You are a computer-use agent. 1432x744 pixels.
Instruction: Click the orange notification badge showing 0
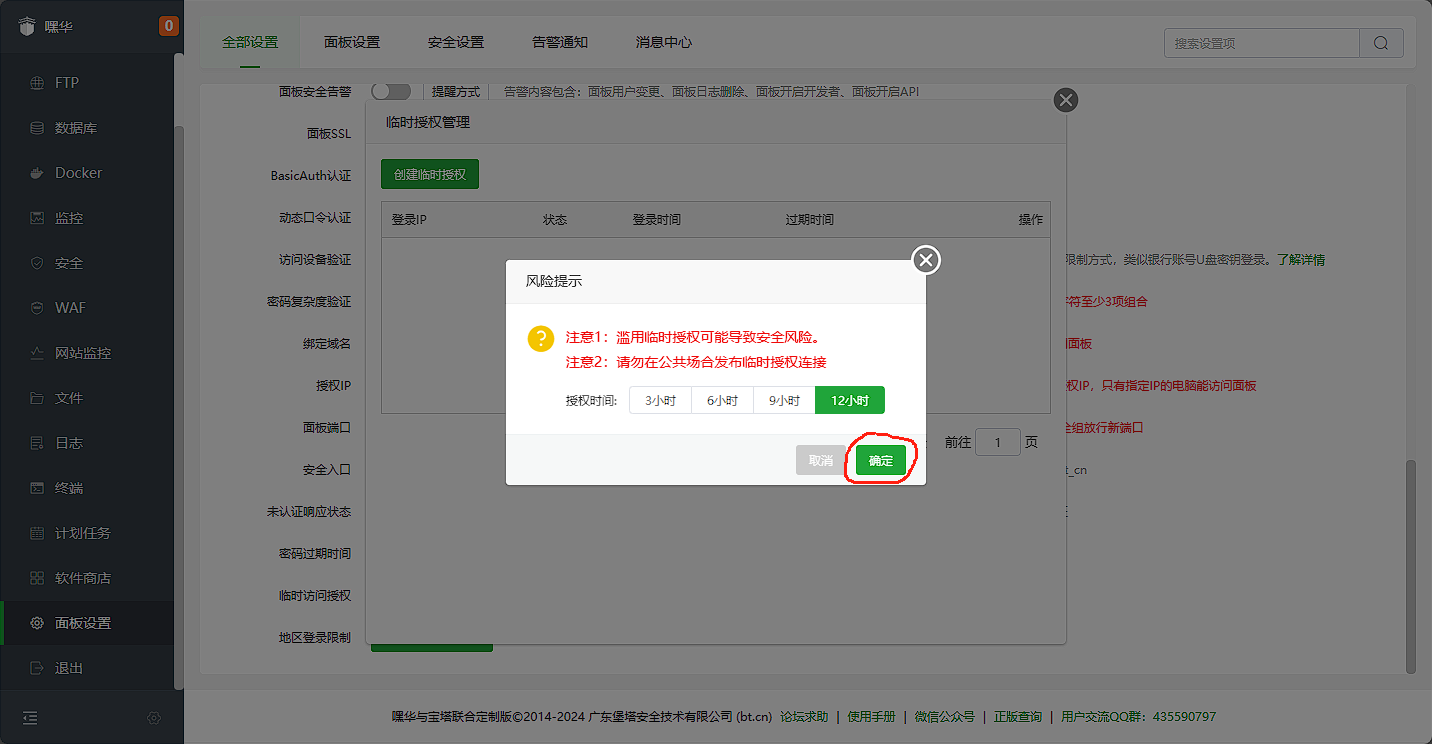point(168,26)
